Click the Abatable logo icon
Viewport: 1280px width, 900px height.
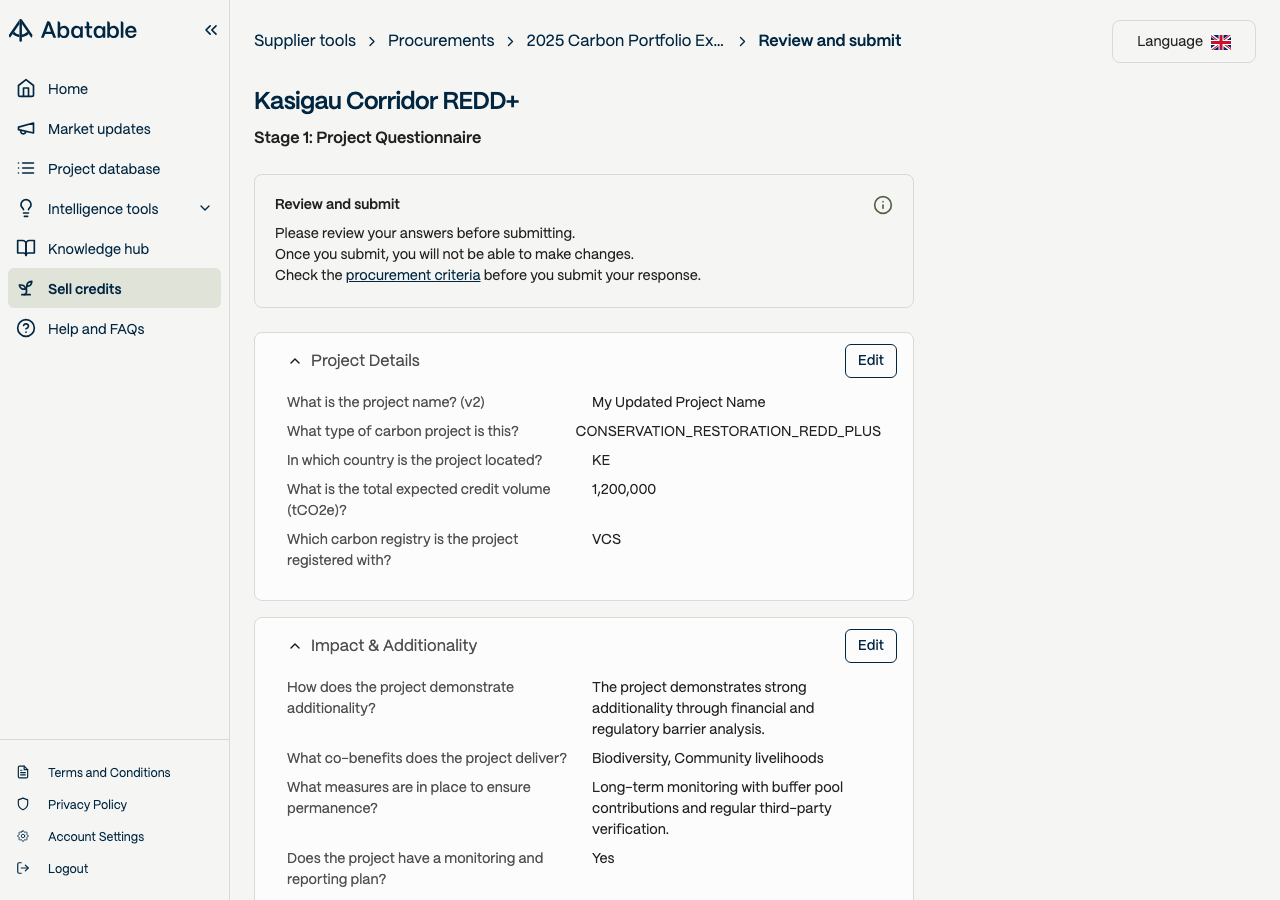pyautogui.click(x=21, y=30)
